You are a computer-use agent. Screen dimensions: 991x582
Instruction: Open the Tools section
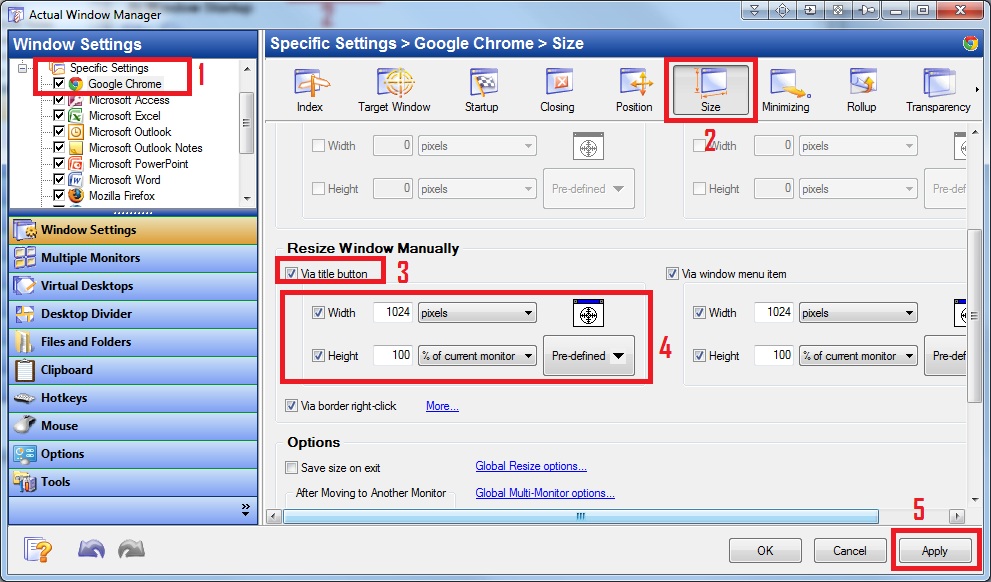click(x=133, y=482)
